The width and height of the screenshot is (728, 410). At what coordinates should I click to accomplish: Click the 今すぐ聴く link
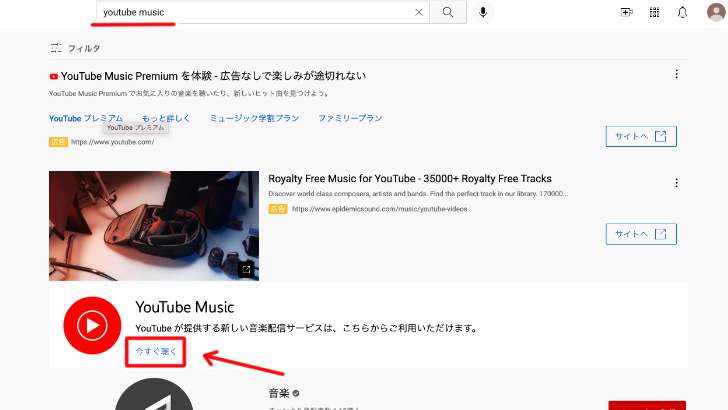156,351
